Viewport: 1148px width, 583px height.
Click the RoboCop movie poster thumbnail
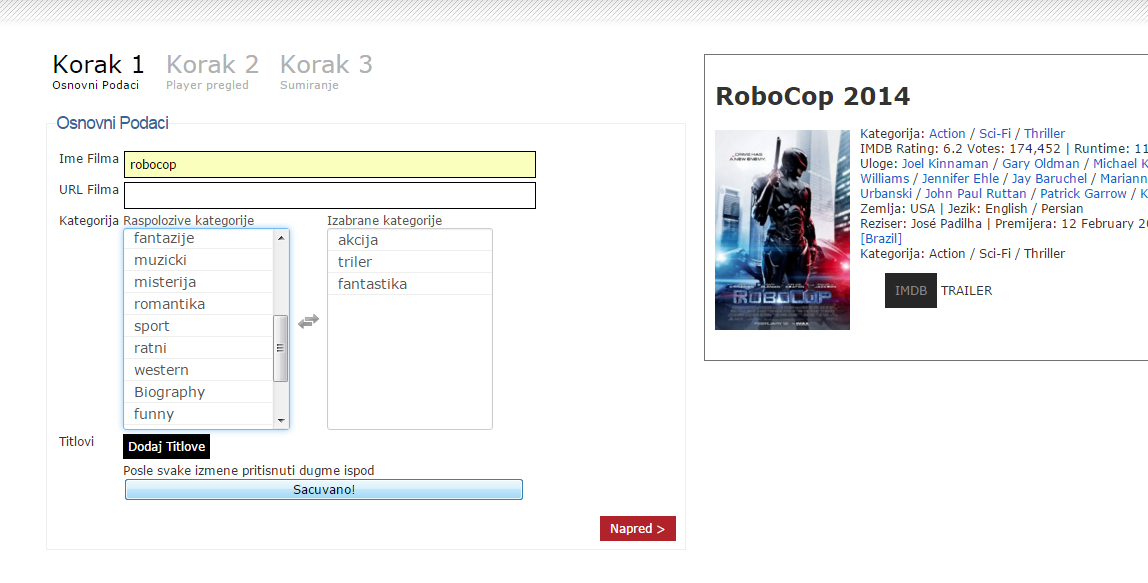click(782, 230)
